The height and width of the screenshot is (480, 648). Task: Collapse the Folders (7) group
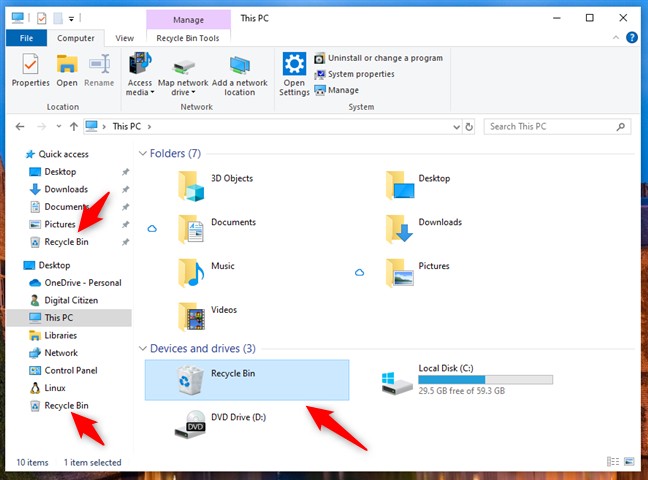point(142,154)
